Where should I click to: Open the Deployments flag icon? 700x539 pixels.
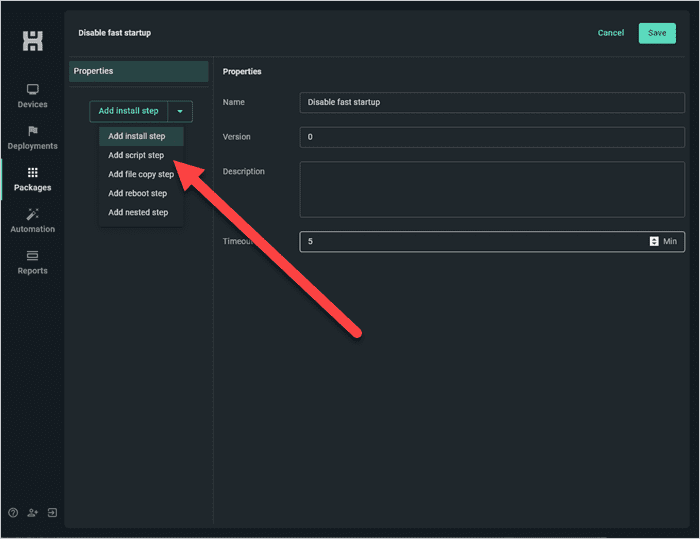coord(33,131)
